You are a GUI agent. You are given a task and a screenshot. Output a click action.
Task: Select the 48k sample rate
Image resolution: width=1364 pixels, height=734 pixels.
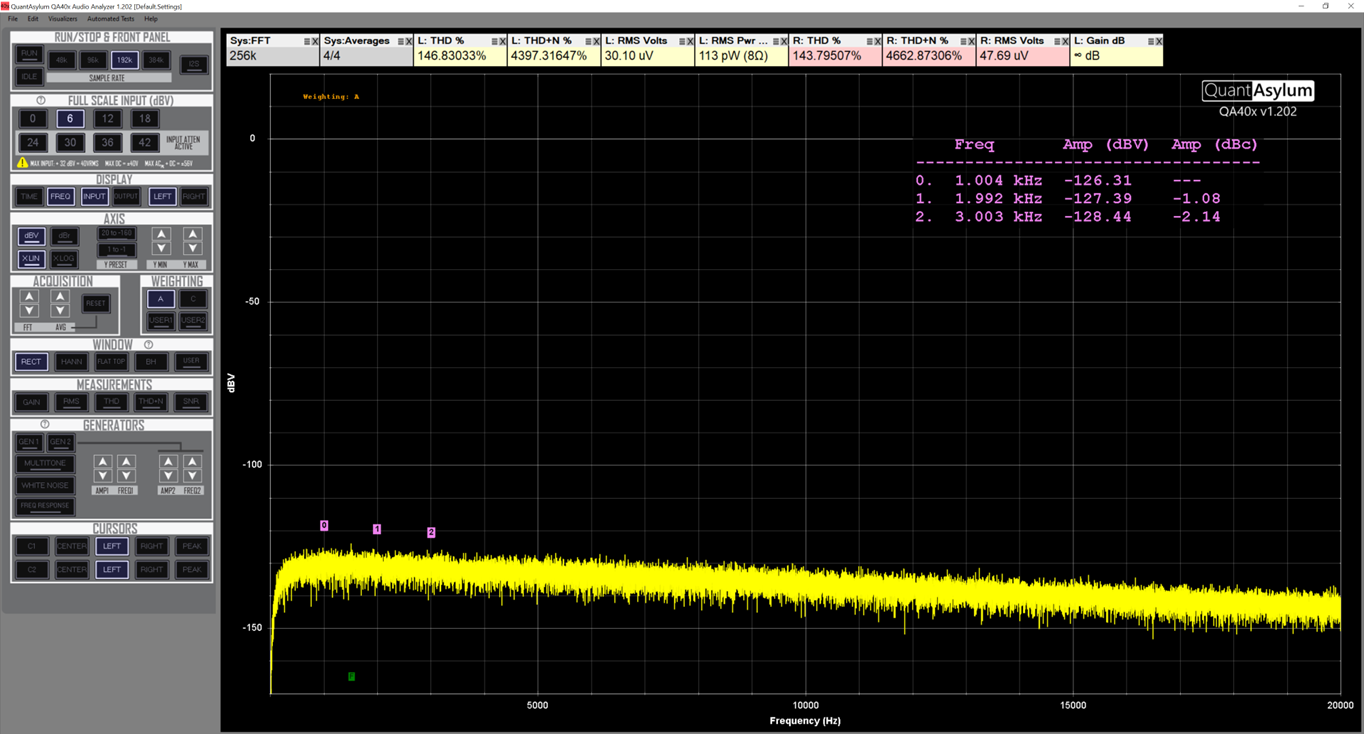(61, 61)
